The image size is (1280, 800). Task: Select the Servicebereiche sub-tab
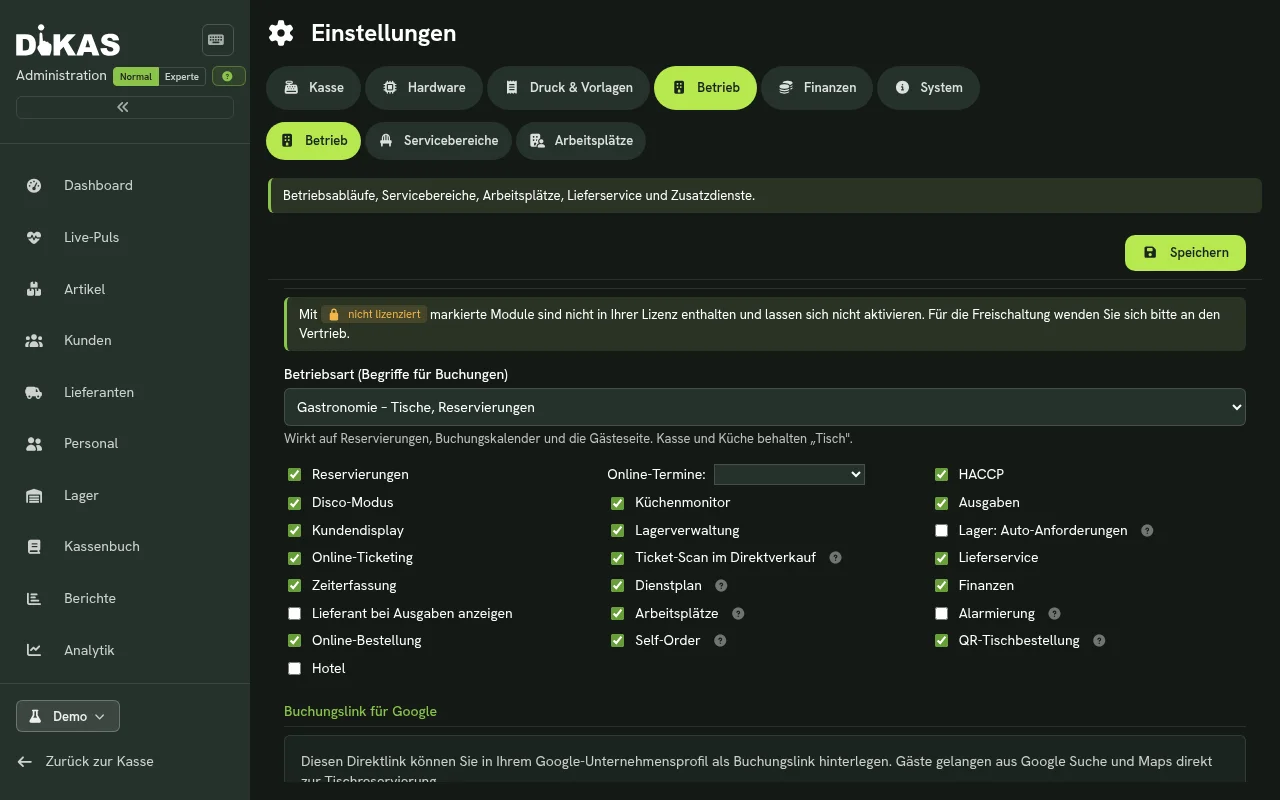tap(438, 141)
